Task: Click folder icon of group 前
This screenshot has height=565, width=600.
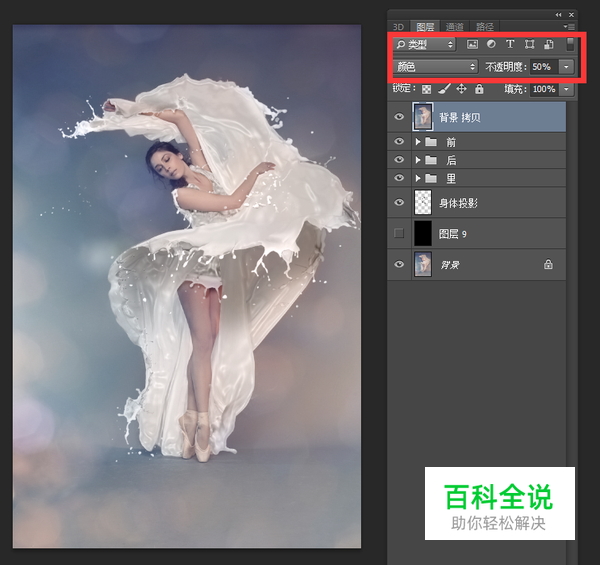Action: (431, 142)
